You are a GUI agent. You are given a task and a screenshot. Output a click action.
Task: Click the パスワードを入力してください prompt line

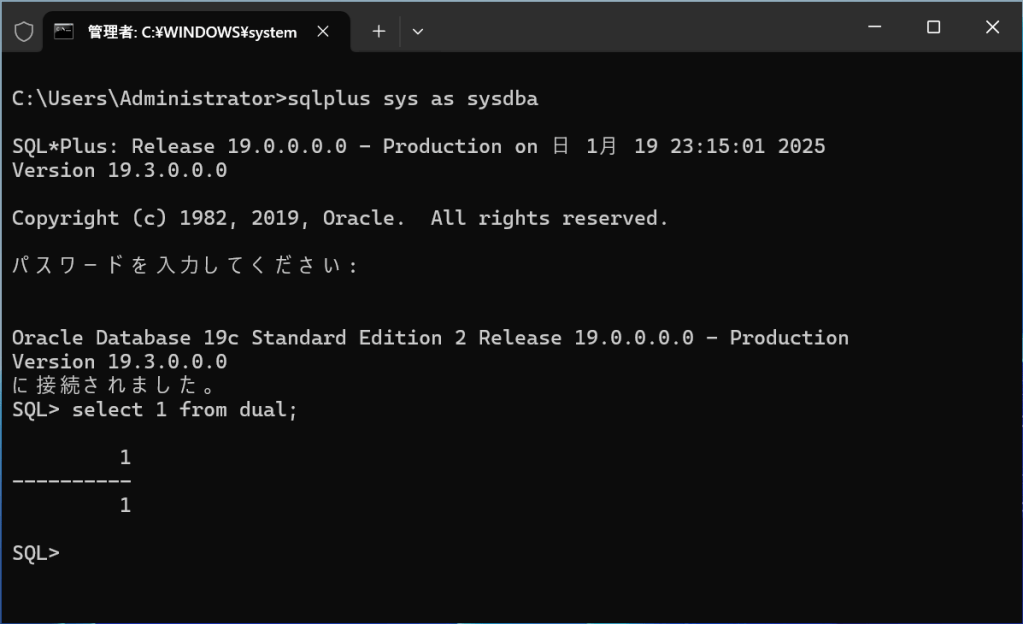coord(185,266)
